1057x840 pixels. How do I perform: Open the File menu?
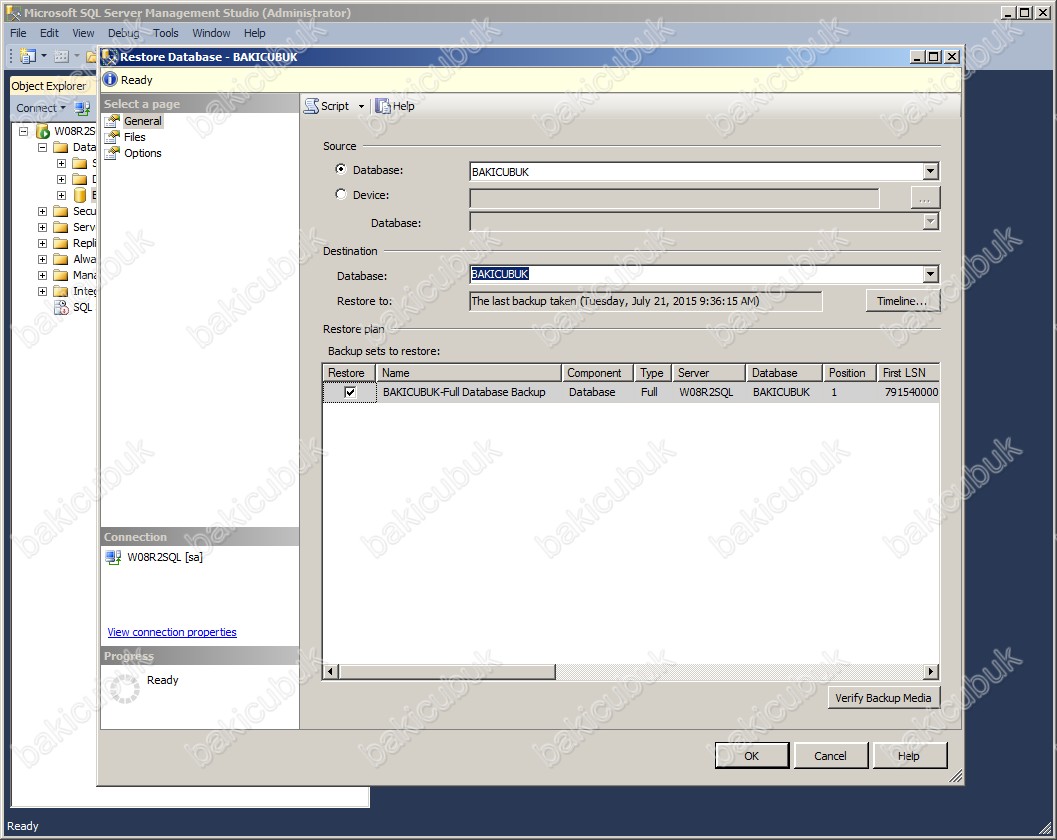coord(18,33)
